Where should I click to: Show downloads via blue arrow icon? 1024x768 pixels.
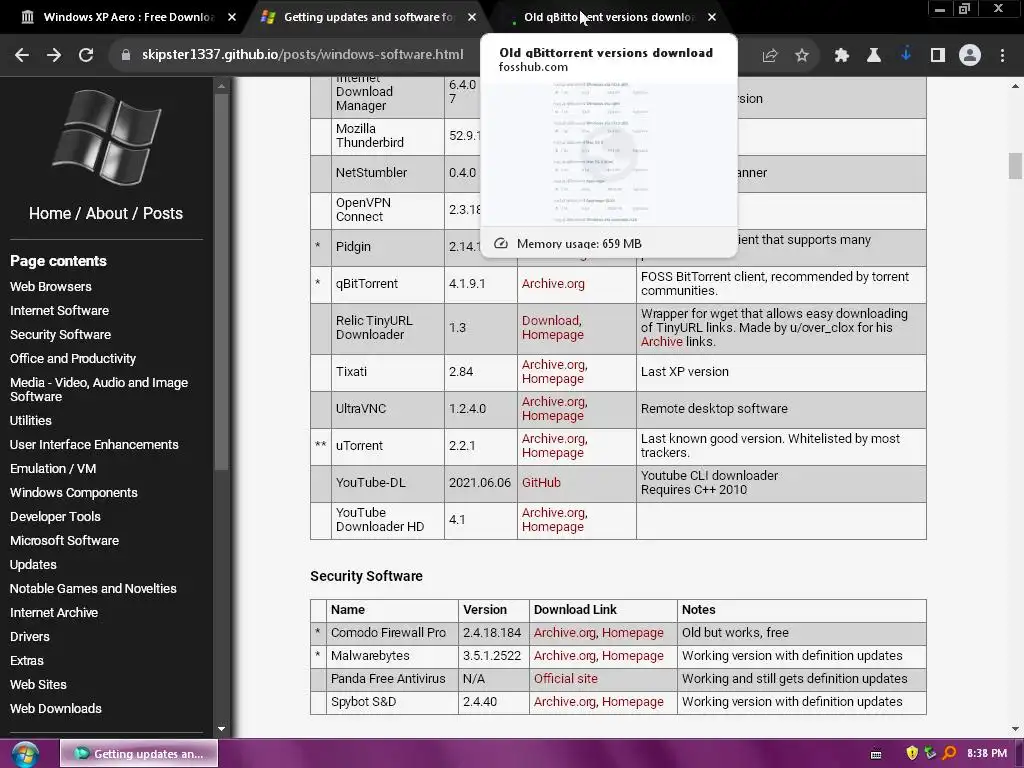click(906, 56)
